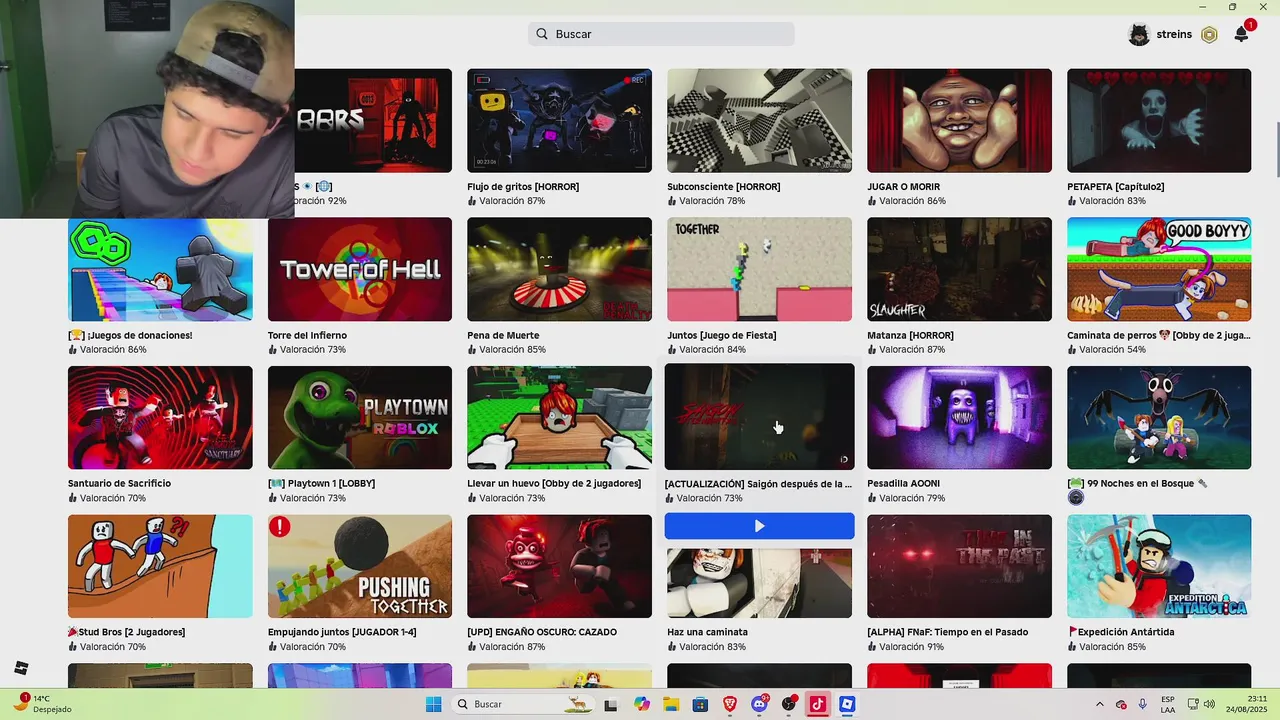Open Flujo de gritos [HORROR] title
This screenshot has height=720, width=1280.
coord(523,187)
